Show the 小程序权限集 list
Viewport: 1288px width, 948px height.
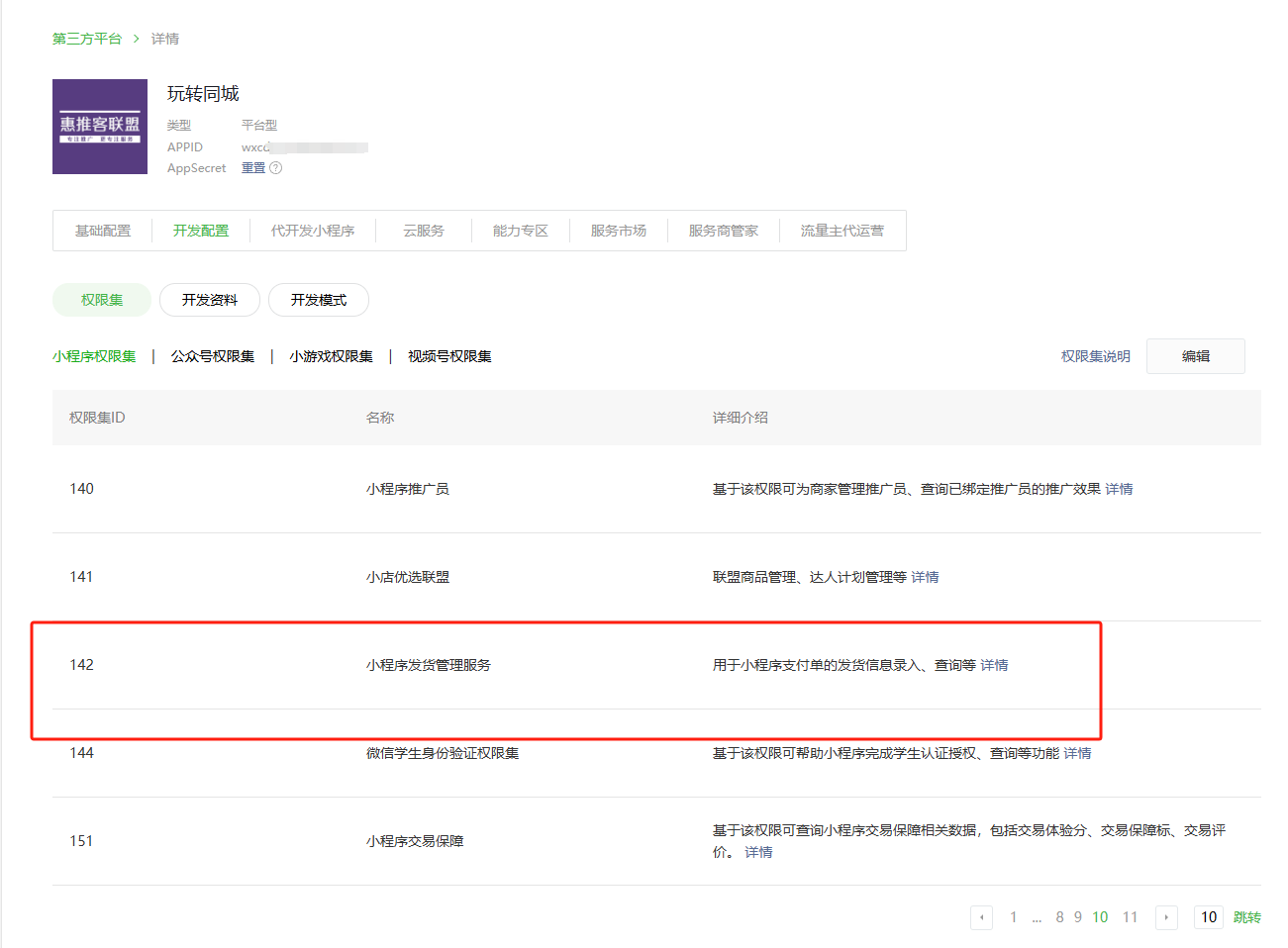pyautogui.click(x=94, y=356)
